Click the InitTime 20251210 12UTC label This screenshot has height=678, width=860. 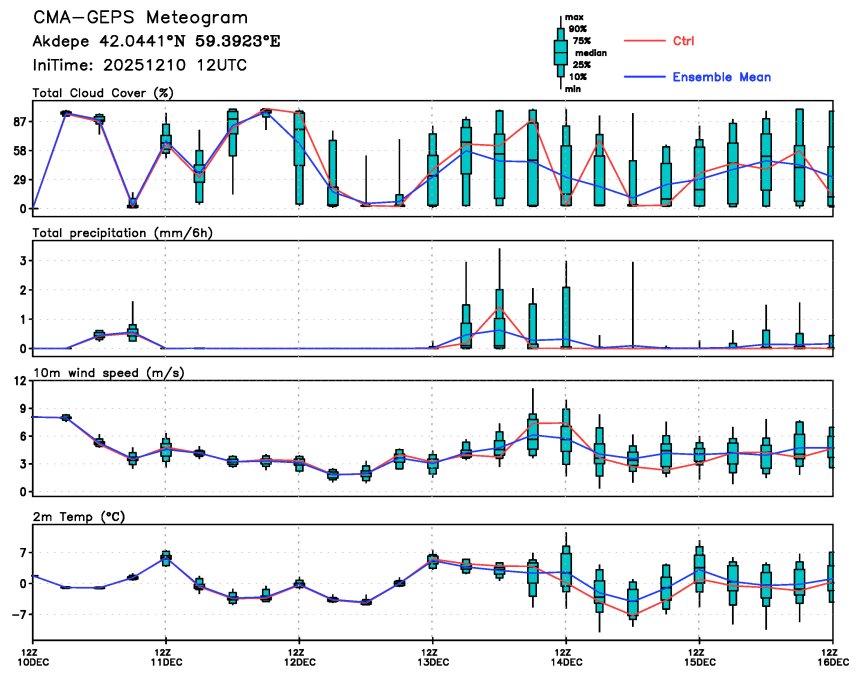tap(140, 65)
